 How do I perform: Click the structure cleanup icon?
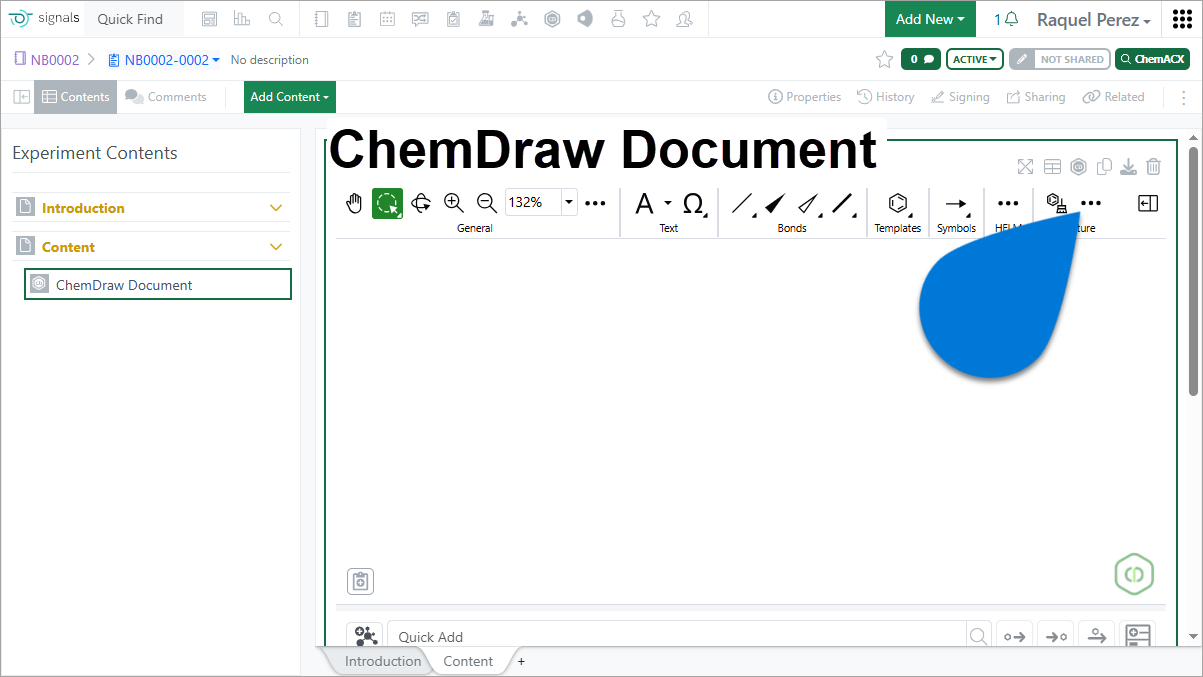1055,203
